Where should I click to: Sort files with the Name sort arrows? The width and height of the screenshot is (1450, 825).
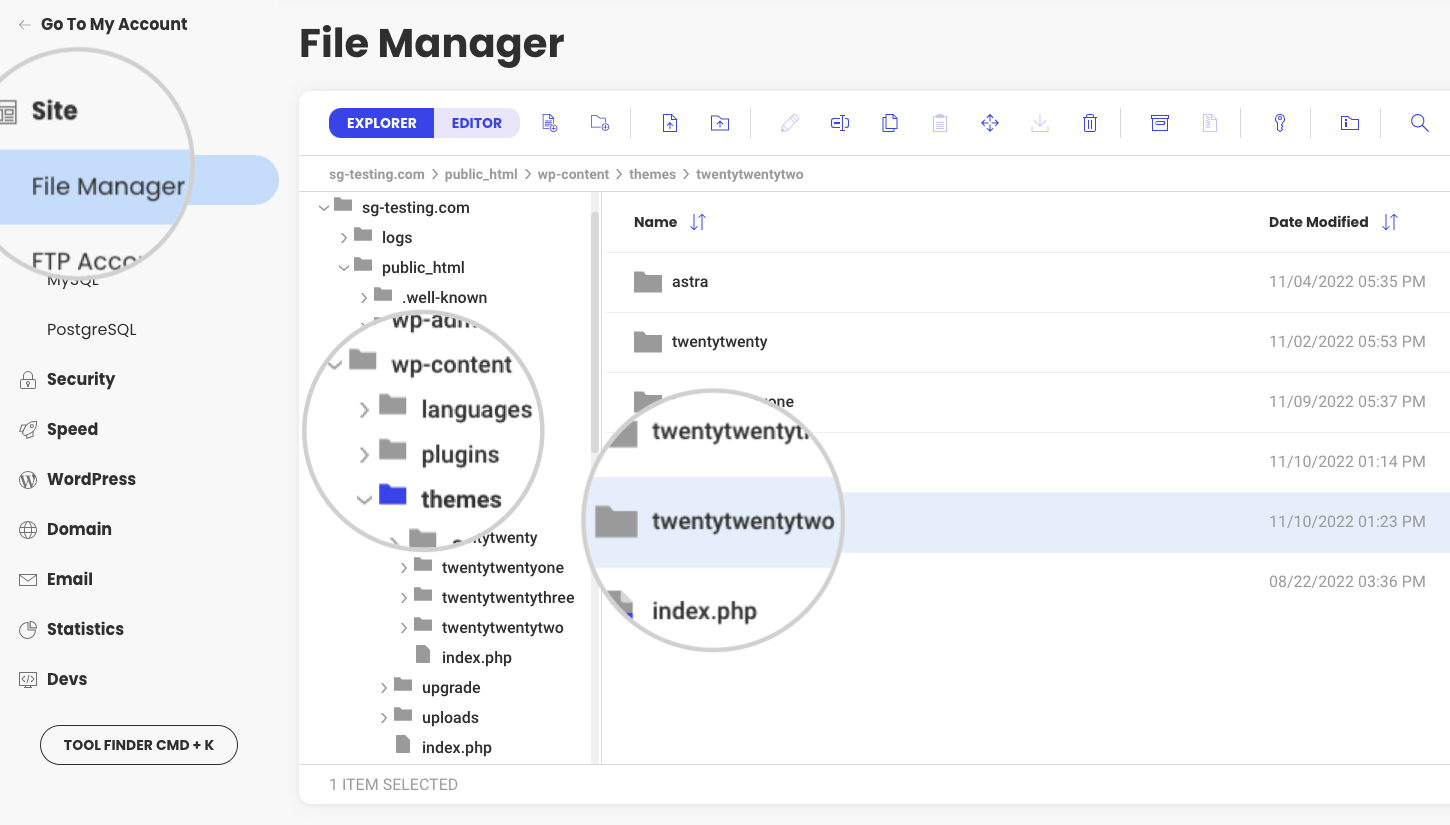698,222
